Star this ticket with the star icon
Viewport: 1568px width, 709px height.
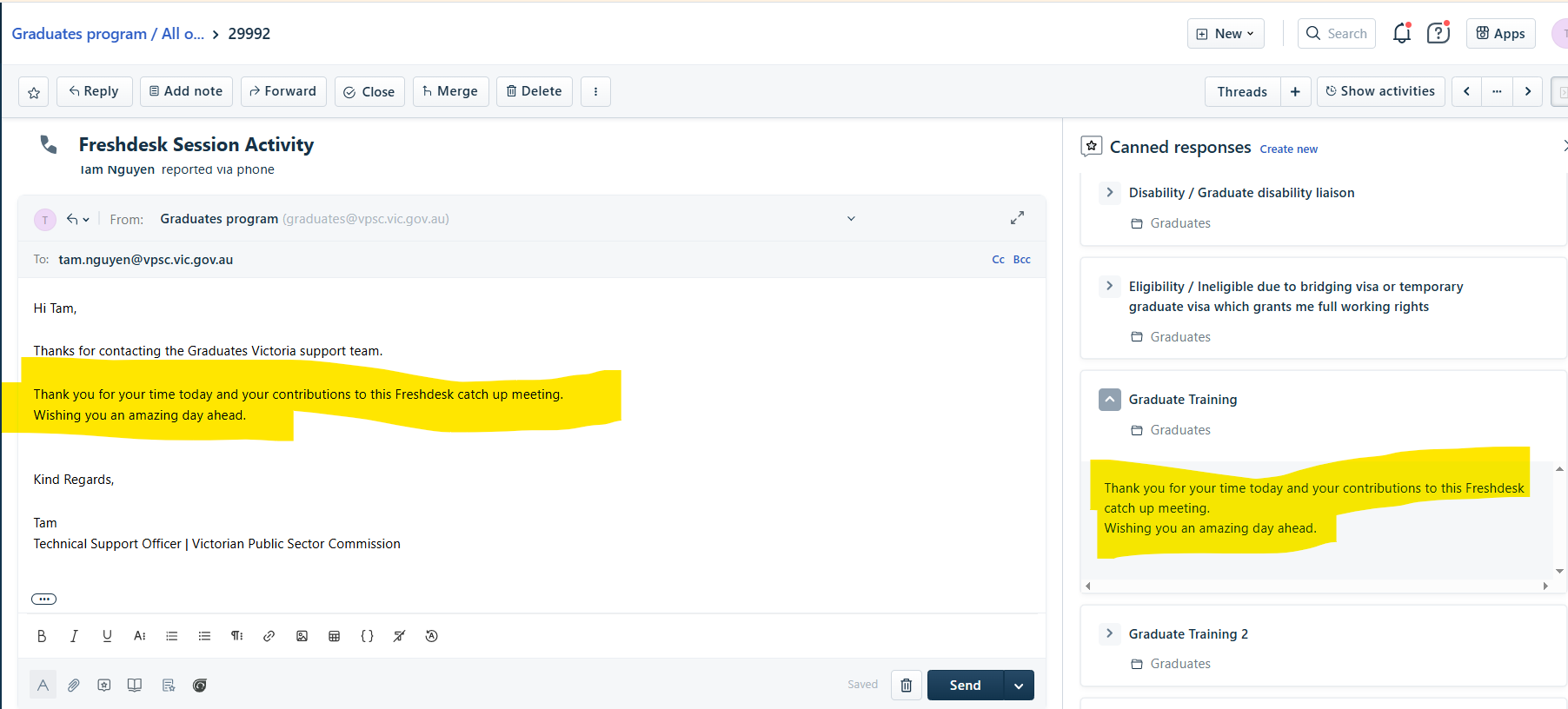[x=34, y=92]
